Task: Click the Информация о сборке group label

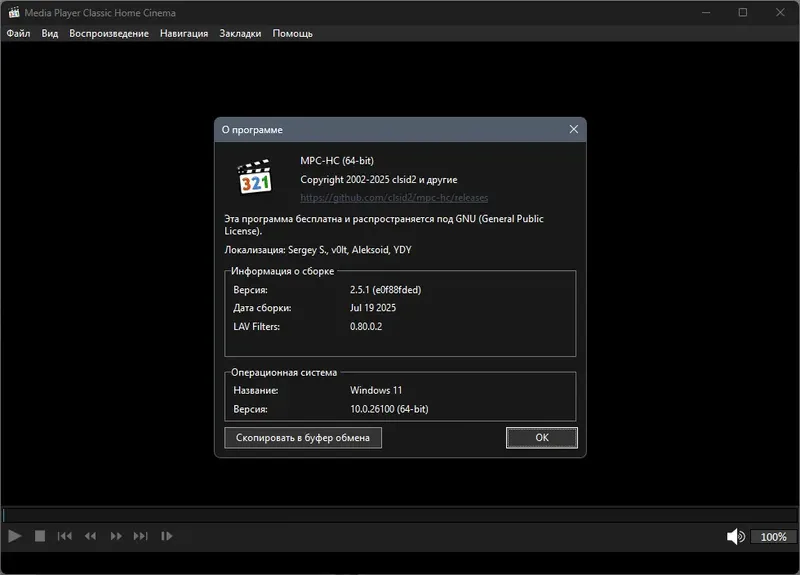Action: [x=282, y=271]
